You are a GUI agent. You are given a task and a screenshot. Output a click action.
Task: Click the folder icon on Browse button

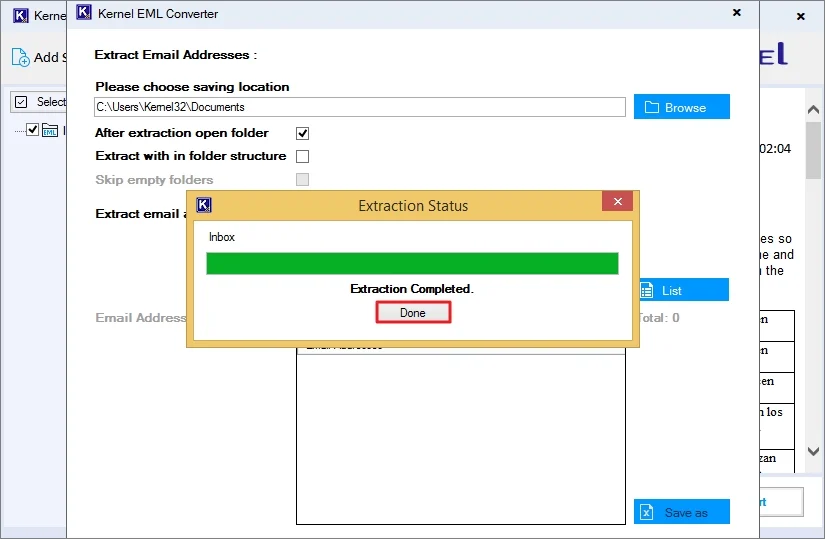pos(650,107)
